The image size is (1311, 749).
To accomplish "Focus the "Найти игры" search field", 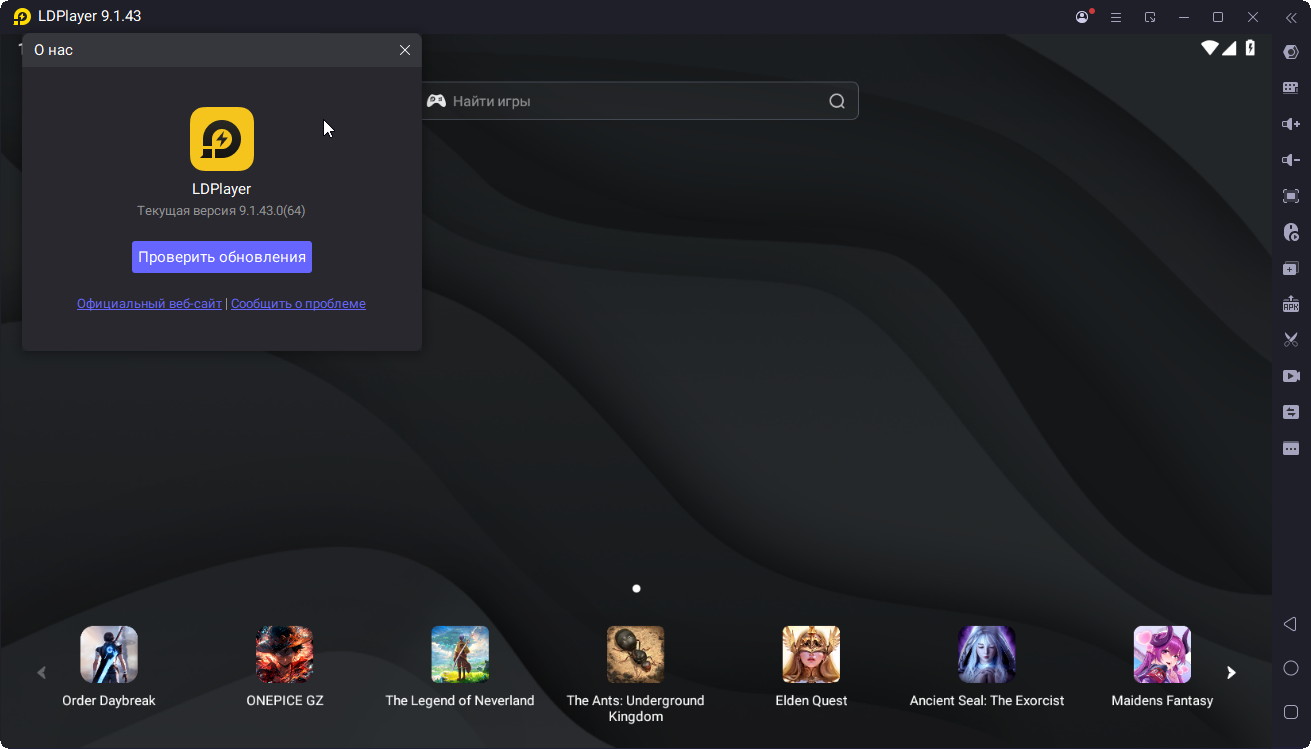I will pyautogui.click(x=638, y=101).
